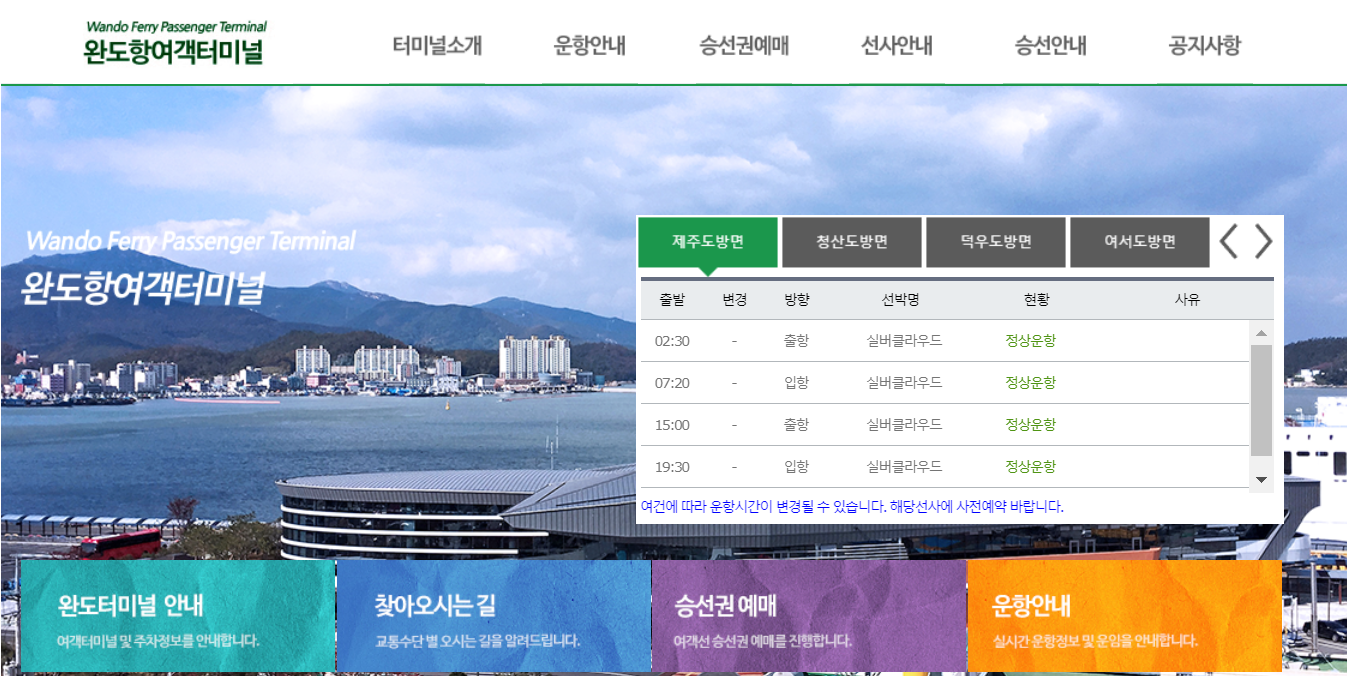Switch to the 청산도방면 tab
The width and height of the screenshot is (1348, 677).
[x=852, y=242]
